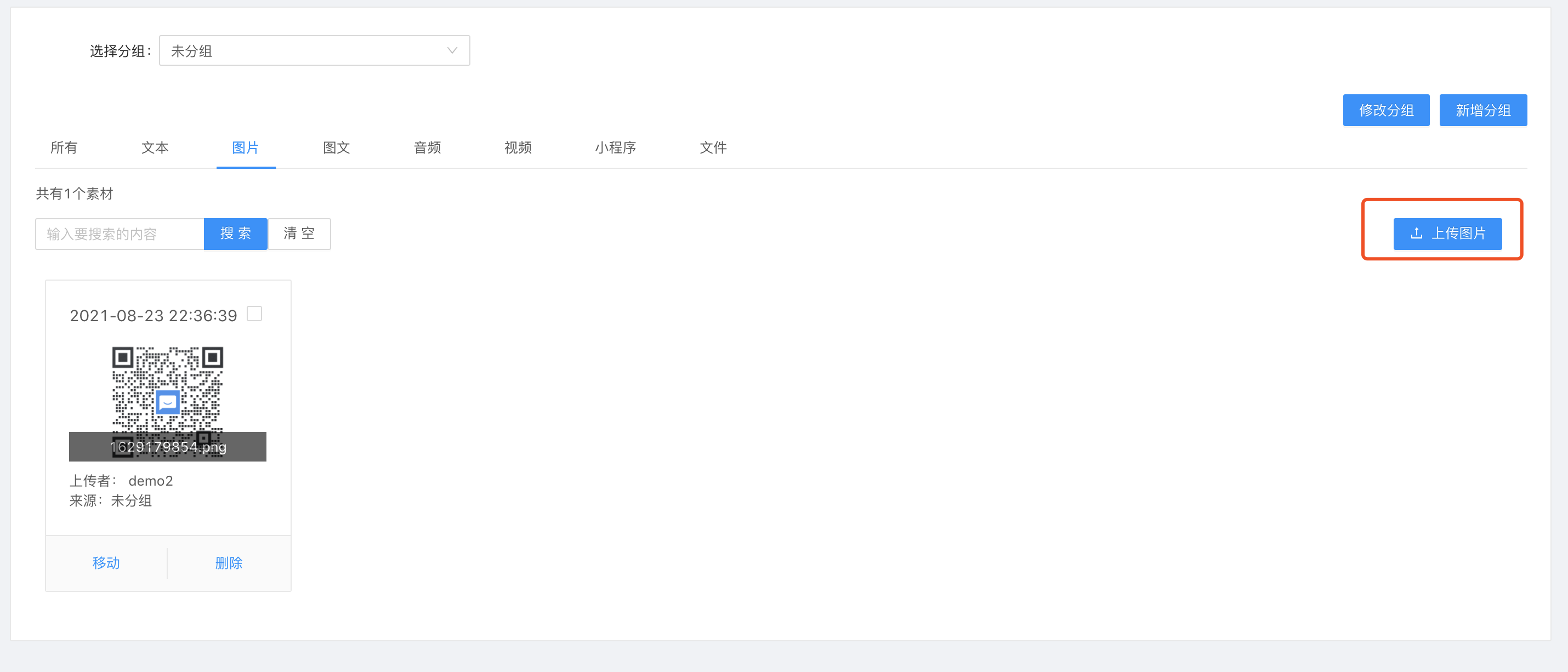Click the blue 搜索 button

coord(236,234)
